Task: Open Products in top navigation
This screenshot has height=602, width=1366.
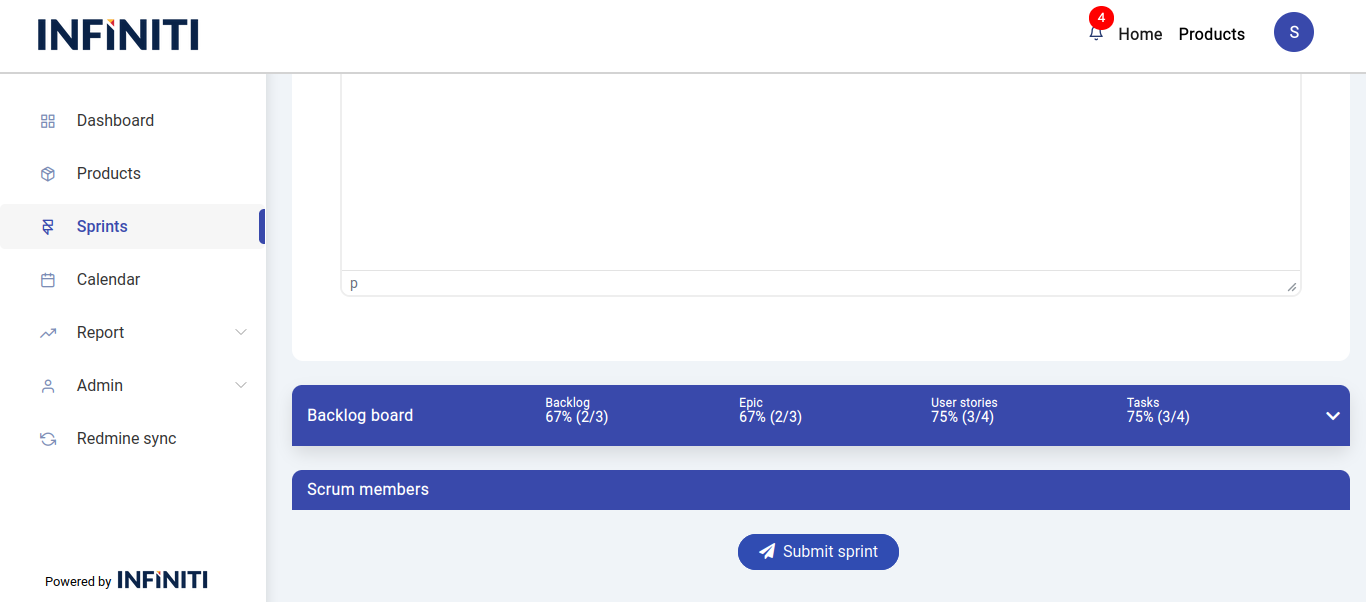Action: tap(1211, 34)
